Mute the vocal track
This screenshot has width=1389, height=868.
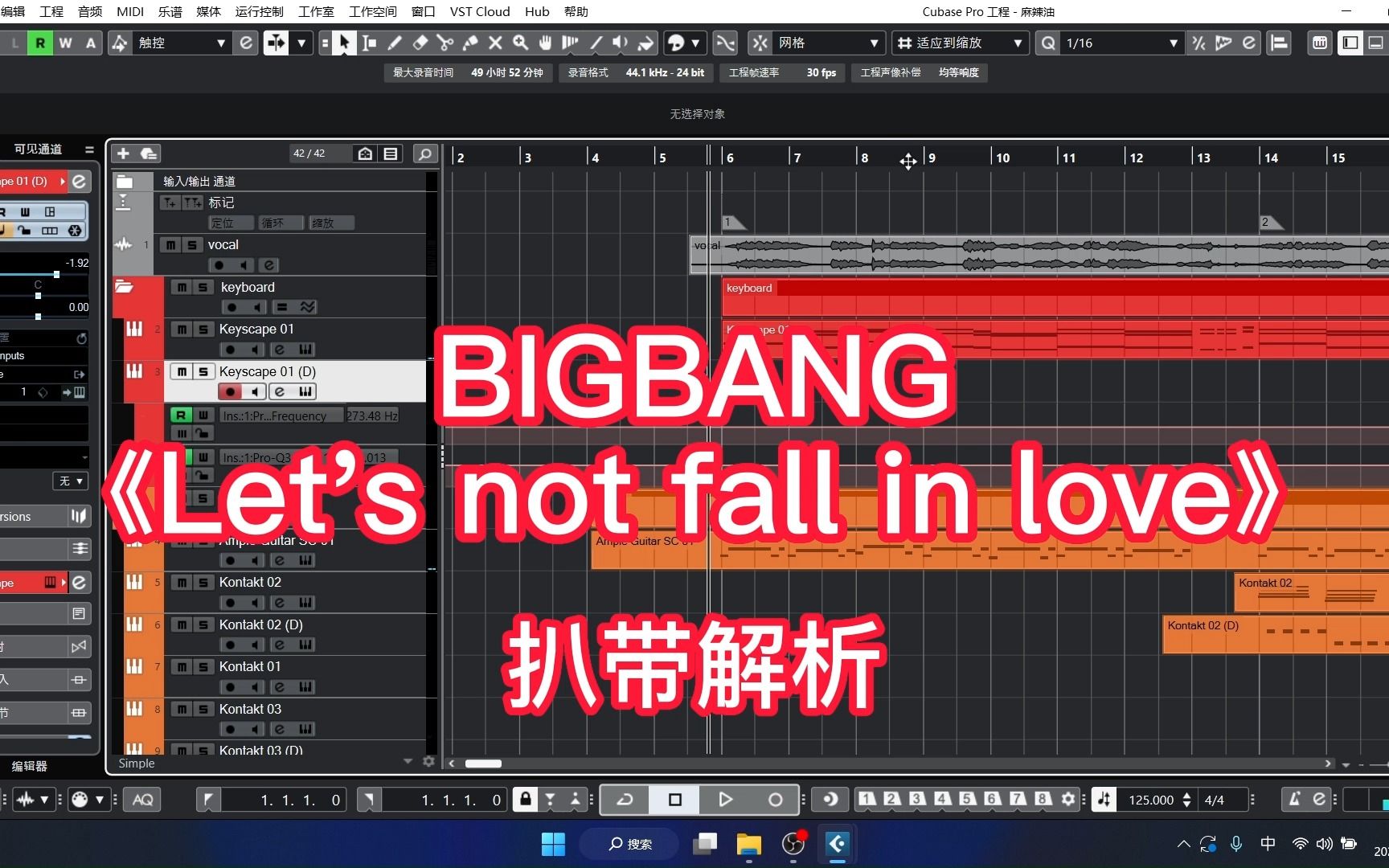170,245
